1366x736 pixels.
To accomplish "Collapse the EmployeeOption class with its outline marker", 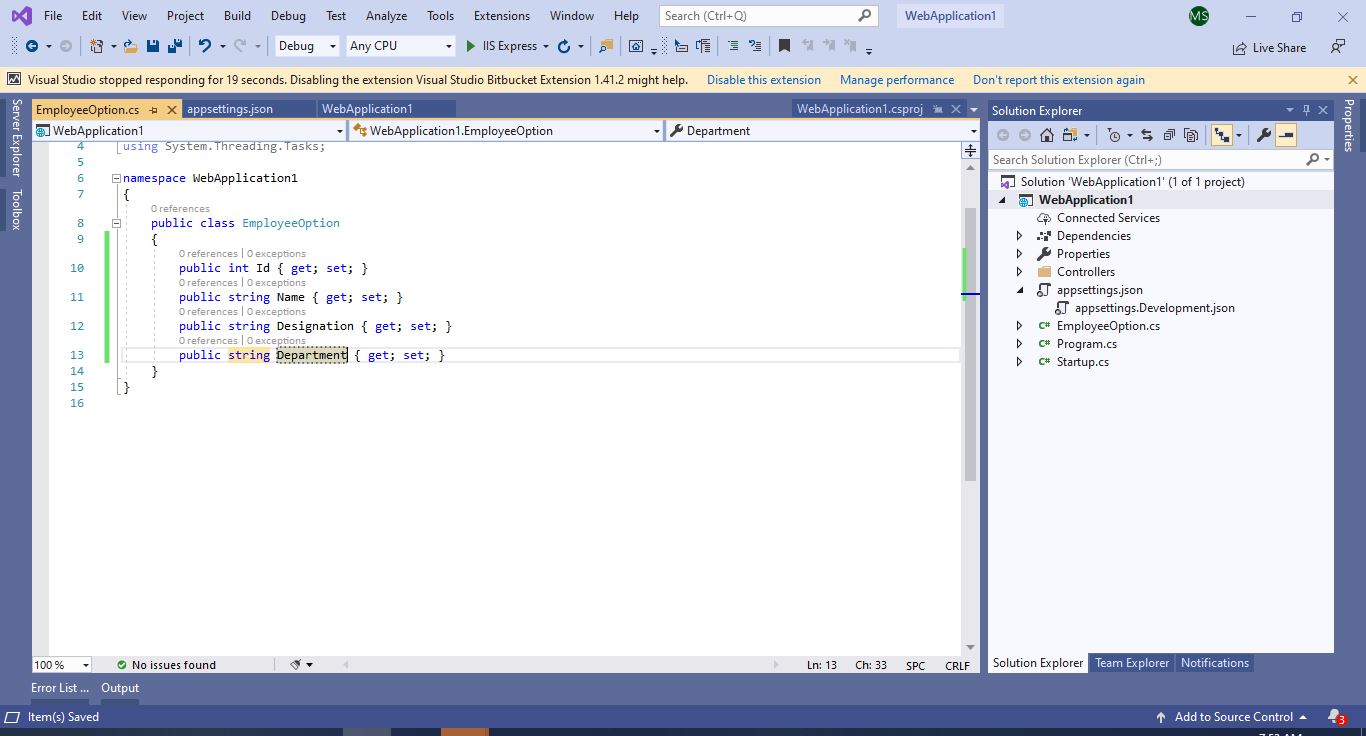I will tap(116, 222).
